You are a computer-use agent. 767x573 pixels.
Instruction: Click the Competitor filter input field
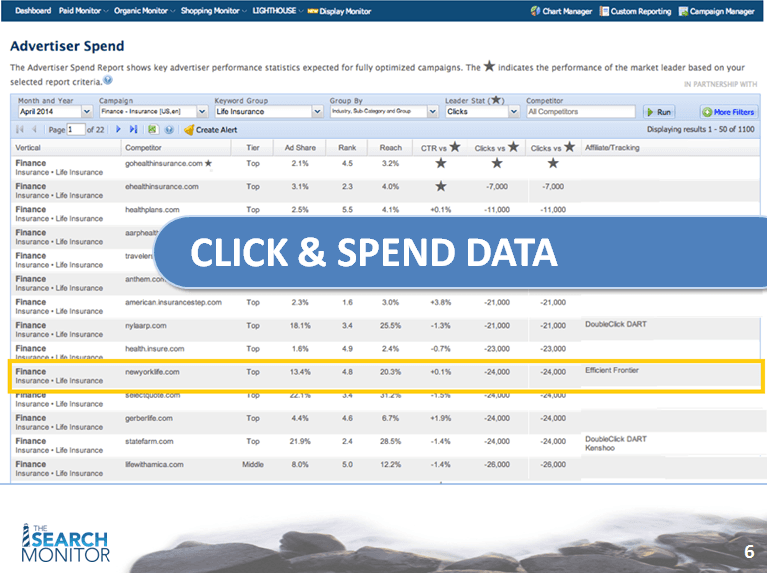pos(580,112)
